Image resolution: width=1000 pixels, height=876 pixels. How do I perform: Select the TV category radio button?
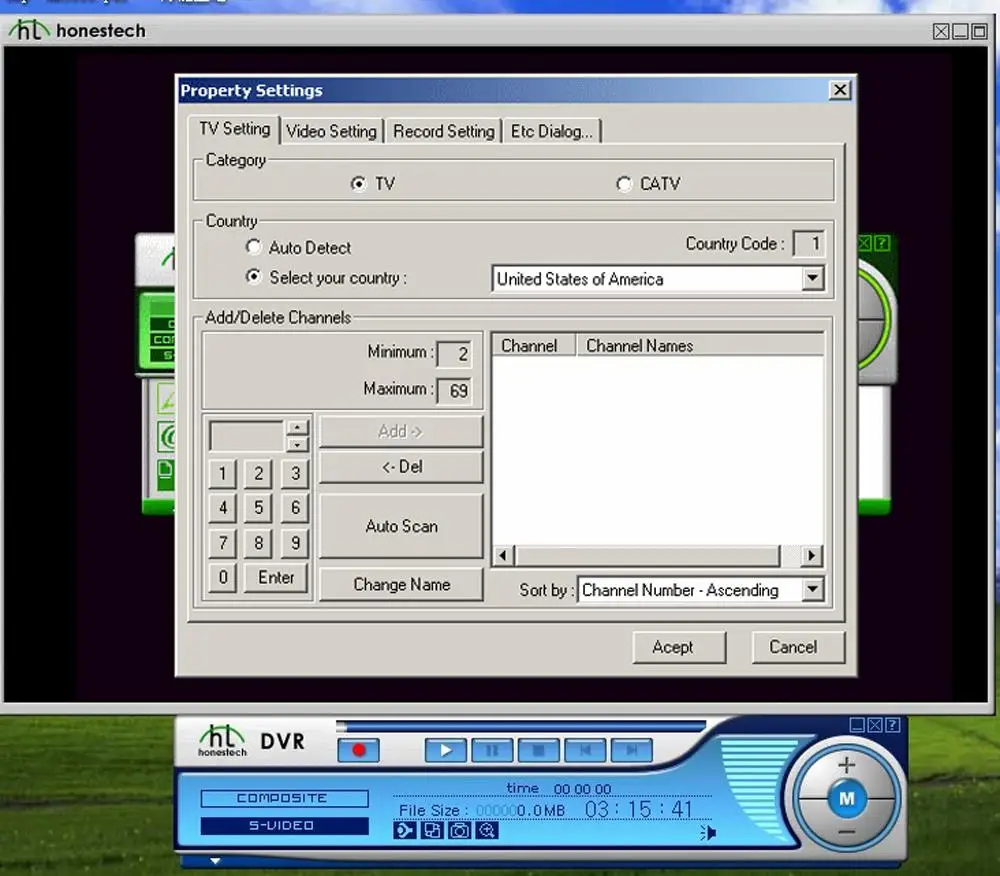(359, 184)
